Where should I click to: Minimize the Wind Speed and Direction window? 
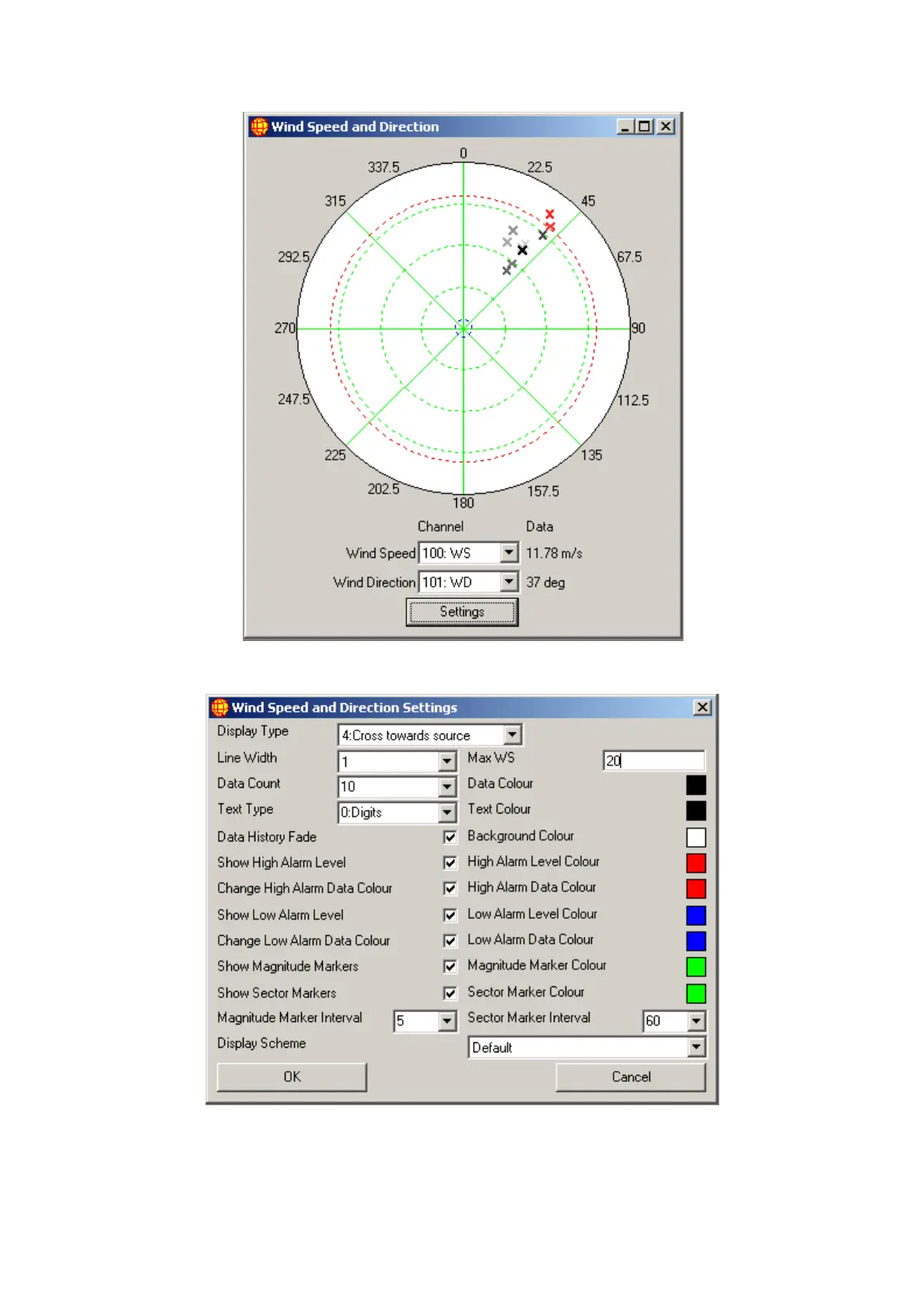click(625, 127)
